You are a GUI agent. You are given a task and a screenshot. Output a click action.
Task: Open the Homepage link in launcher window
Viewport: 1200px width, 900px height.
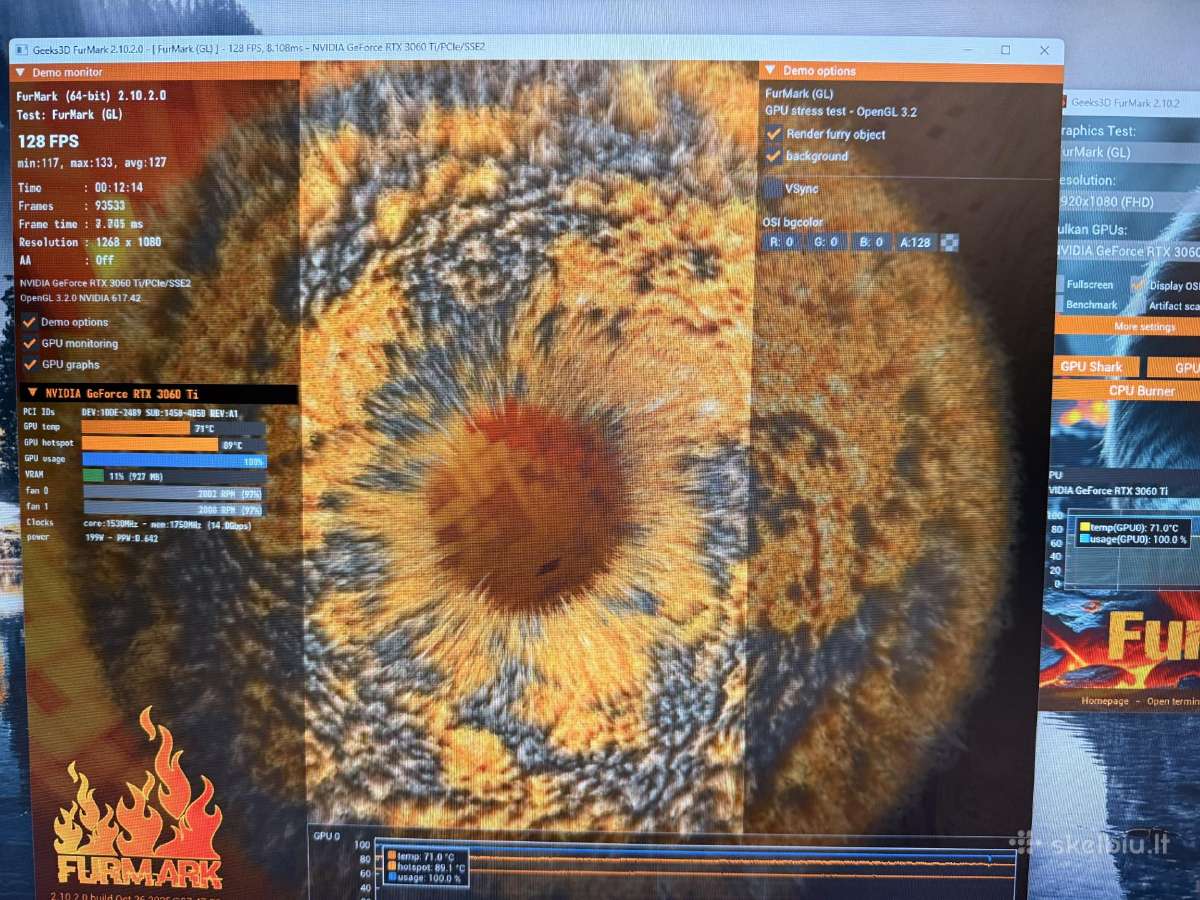pos(1104,701)
